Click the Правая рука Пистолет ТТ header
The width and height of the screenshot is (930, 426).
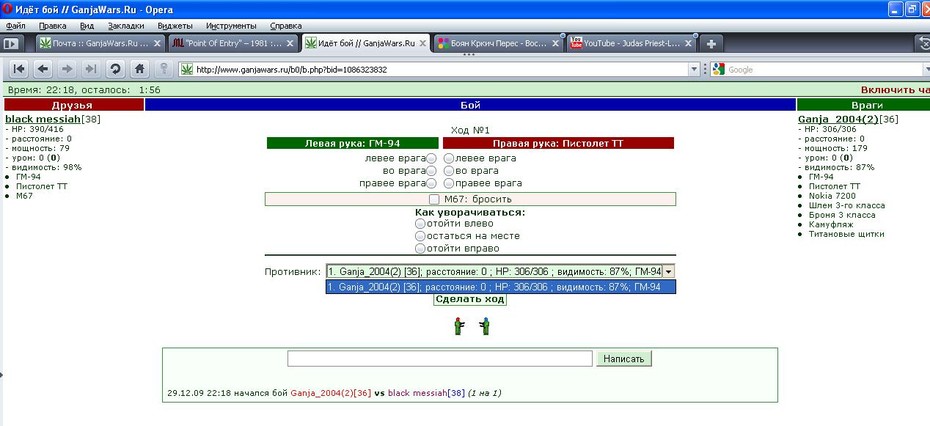[558, 143]
